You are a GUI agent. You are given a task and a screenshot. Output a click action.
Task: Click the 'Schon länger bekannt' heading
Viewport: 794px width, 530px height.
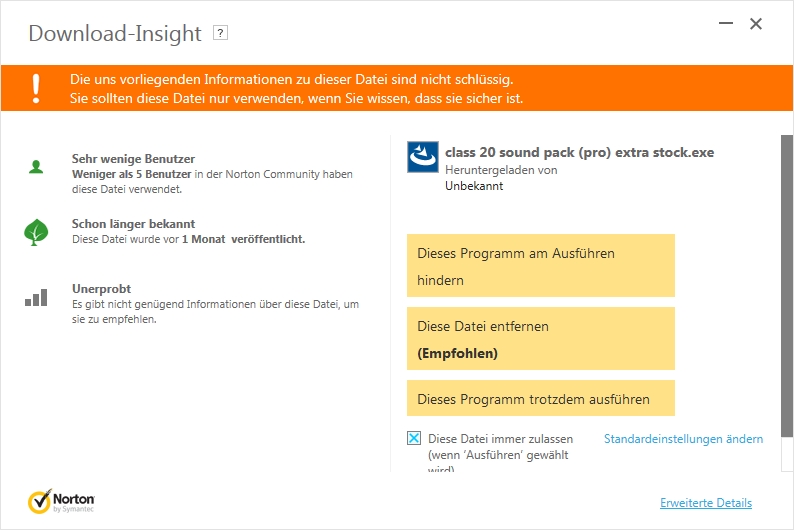point(133,224)
